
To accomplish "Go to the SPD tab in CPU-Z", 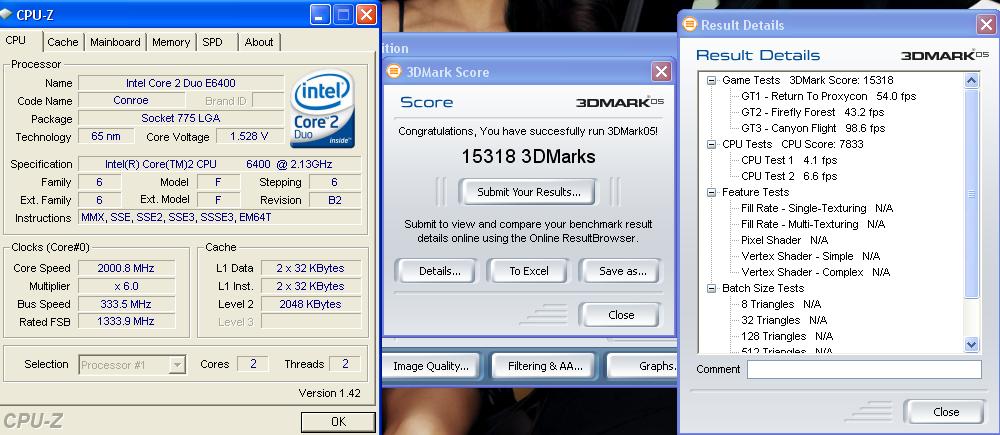I will click(213, 42).
